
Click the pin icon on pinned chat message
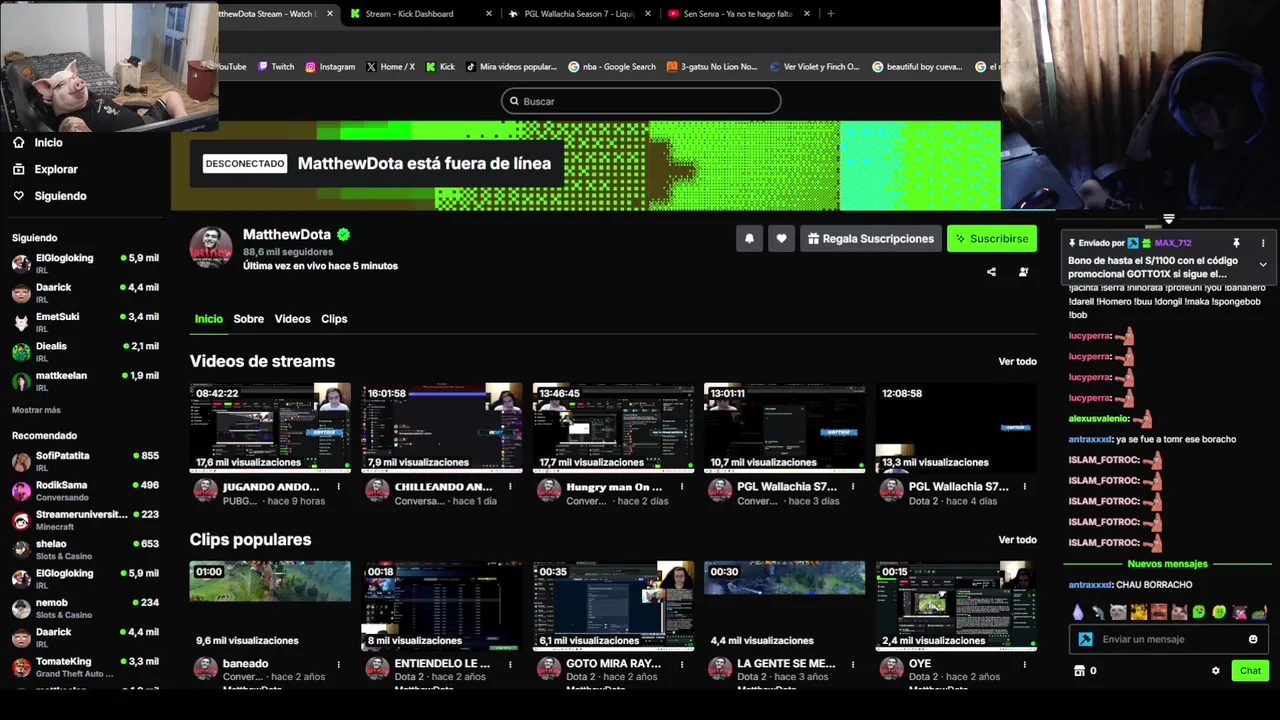(x=1236, y=243)
